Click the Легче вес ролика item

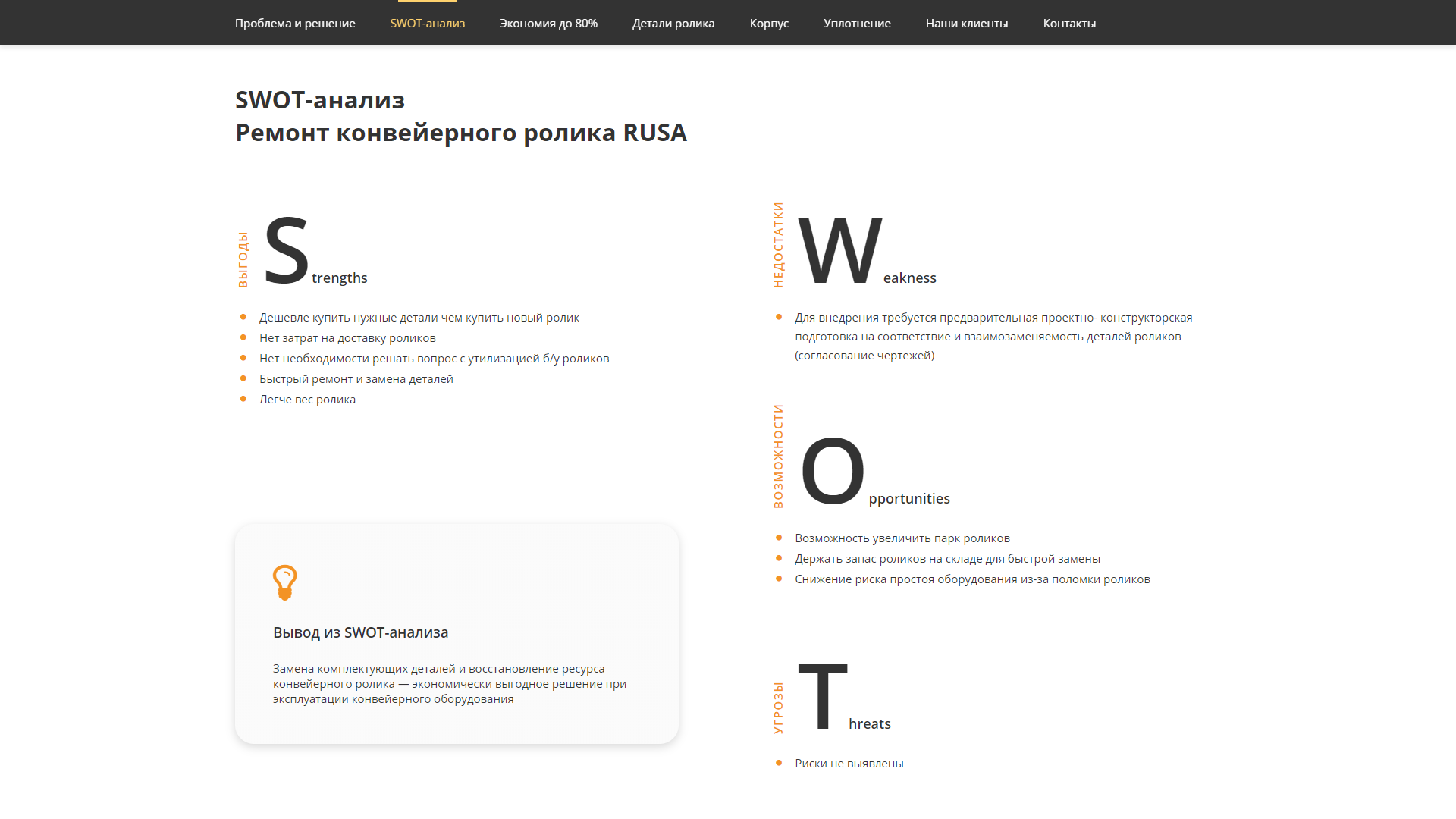tap(307, 400)
